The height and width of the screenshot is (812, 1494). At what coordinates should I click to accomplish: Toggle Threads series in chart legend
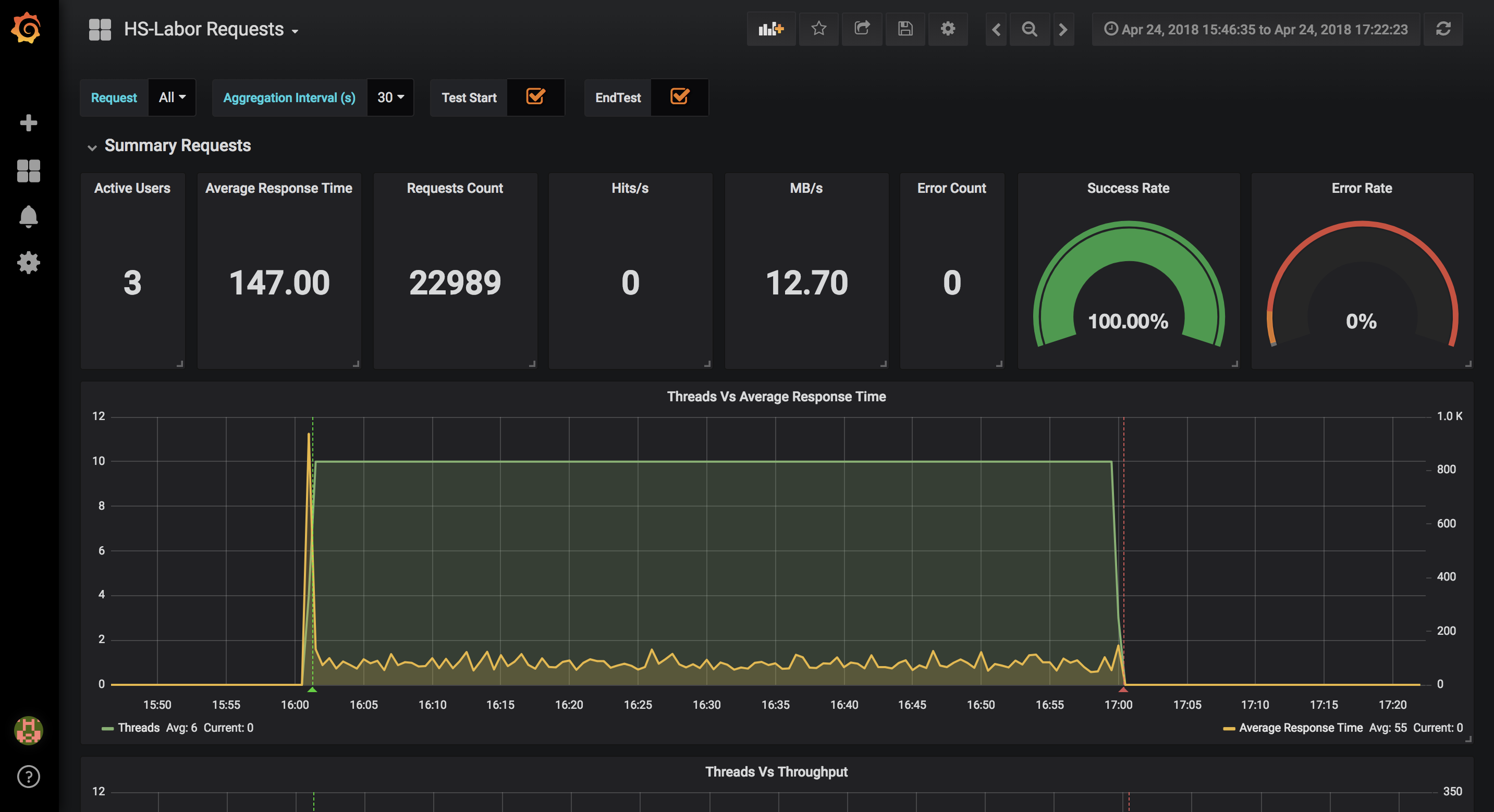click(138, 728)
